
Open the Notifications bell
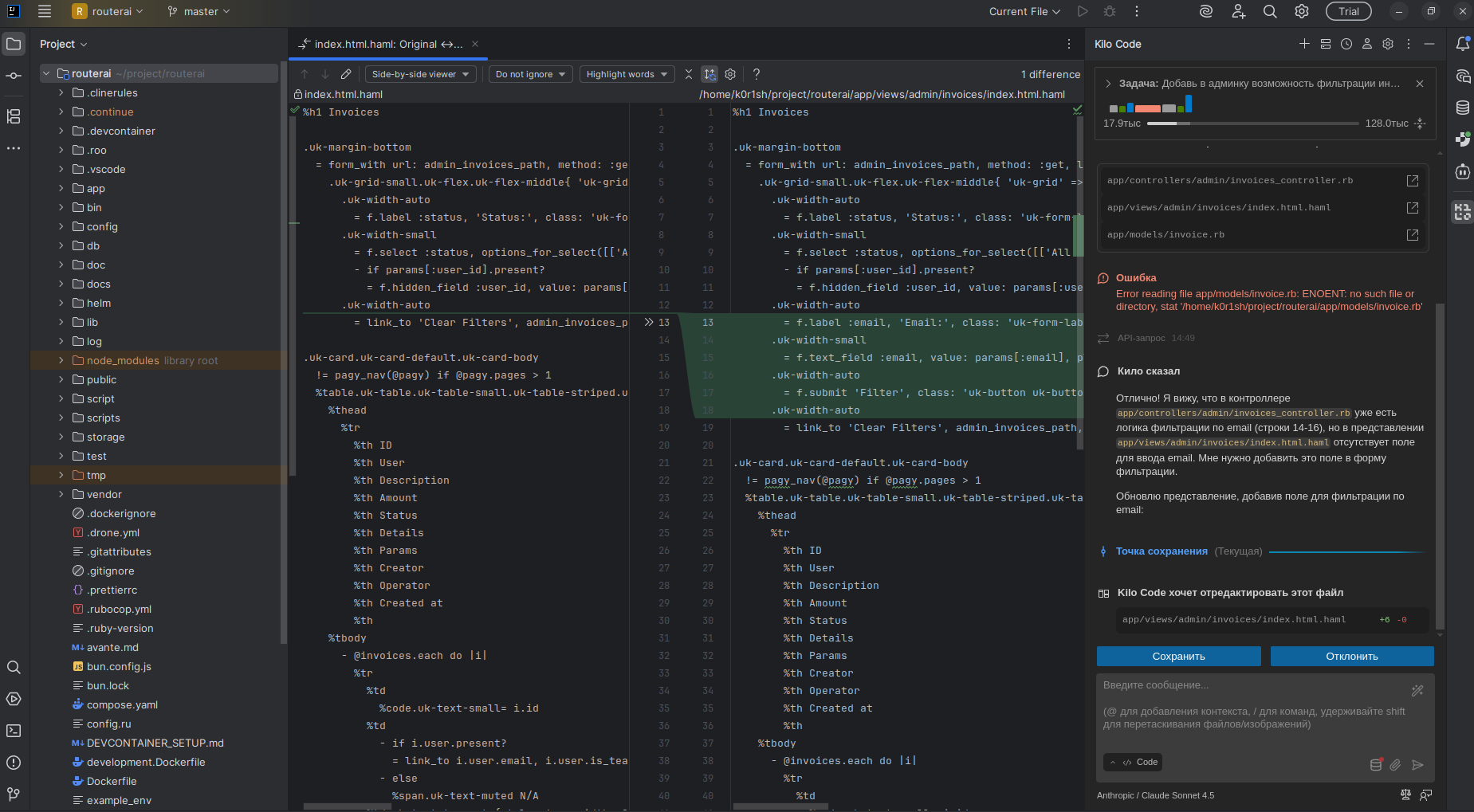pyautogui.click(x=1464, y=44)
